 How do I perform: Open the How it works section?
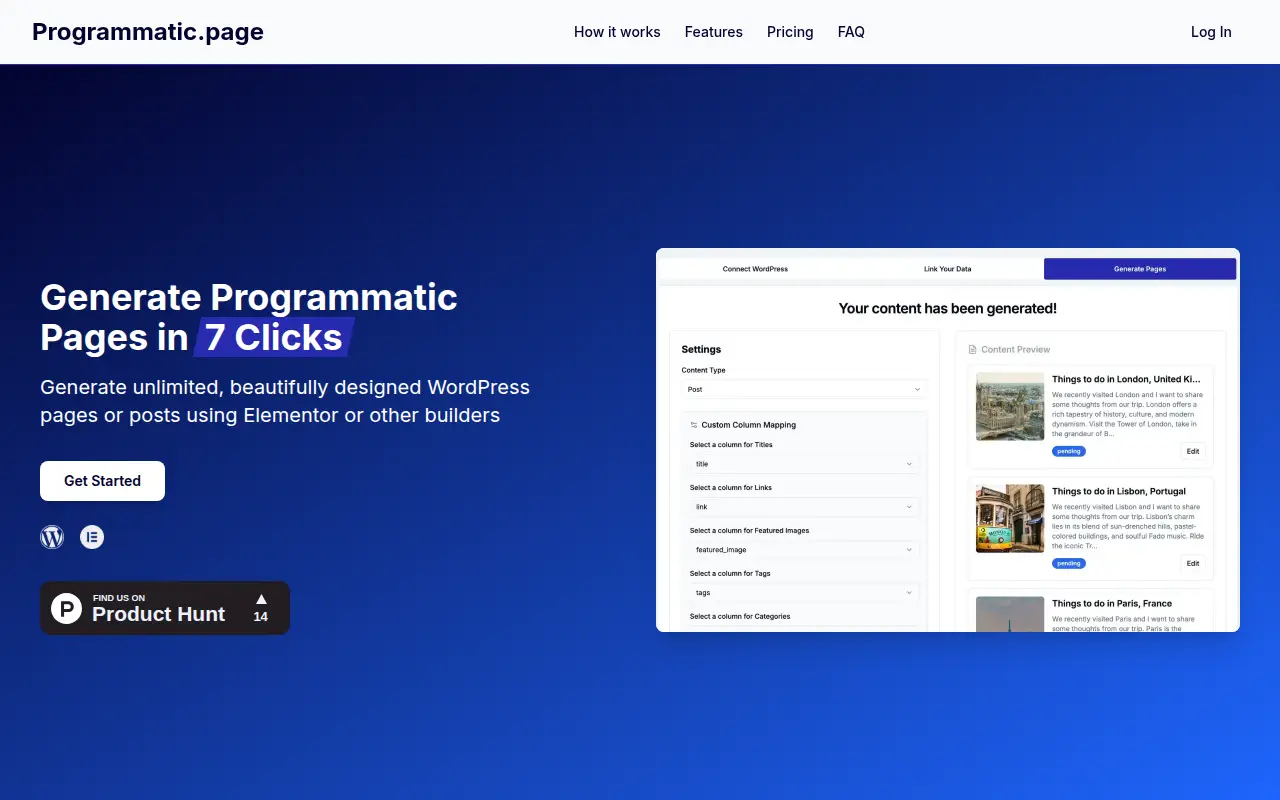617,32
